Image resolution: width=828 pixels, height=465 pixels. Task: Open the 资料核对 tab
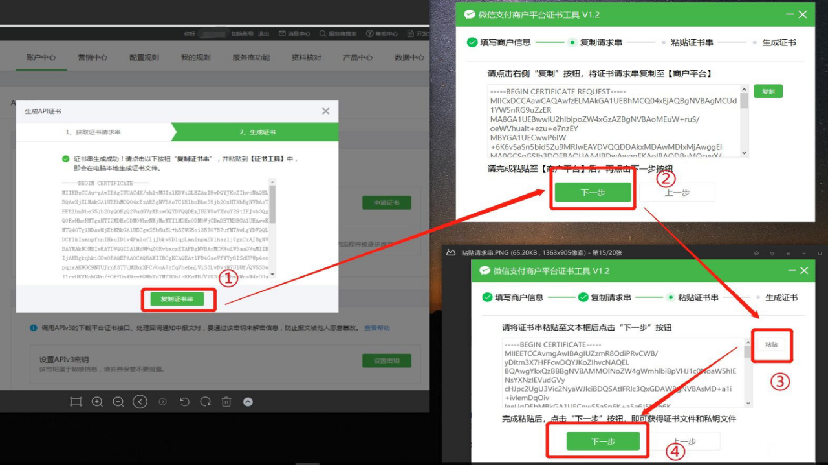[306, 58]
